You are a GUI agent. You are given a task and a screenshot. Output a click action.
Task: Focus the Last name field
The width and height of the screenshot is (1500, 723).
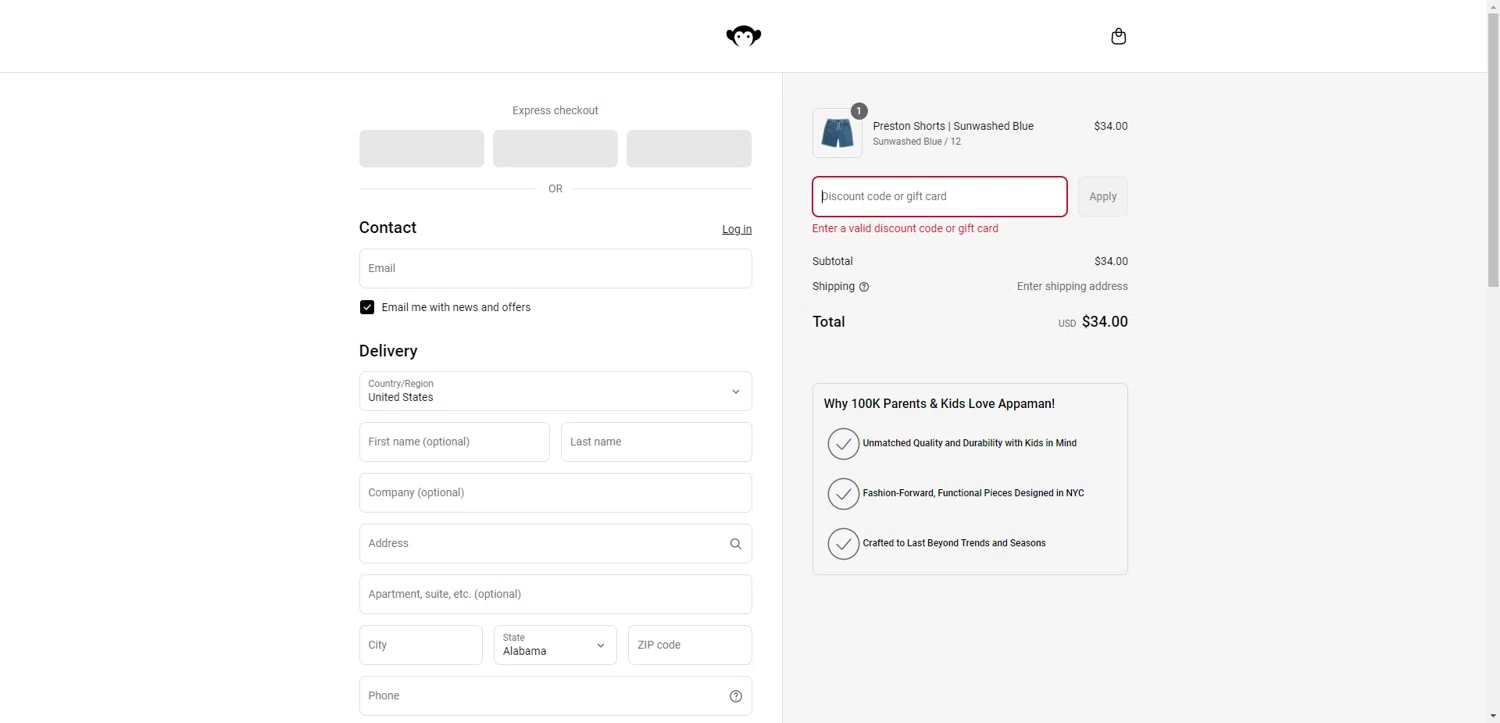656,442
